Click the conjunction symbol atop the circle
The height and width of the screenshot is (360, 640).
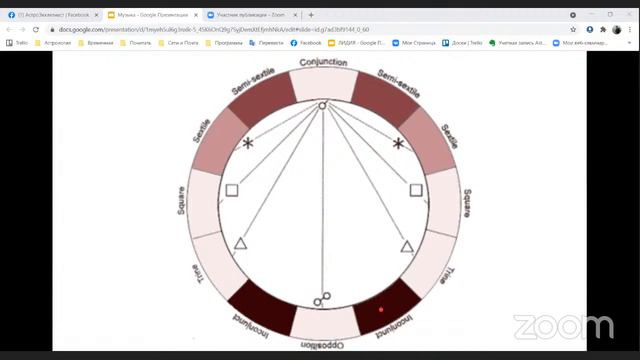(x=322, y=106)
